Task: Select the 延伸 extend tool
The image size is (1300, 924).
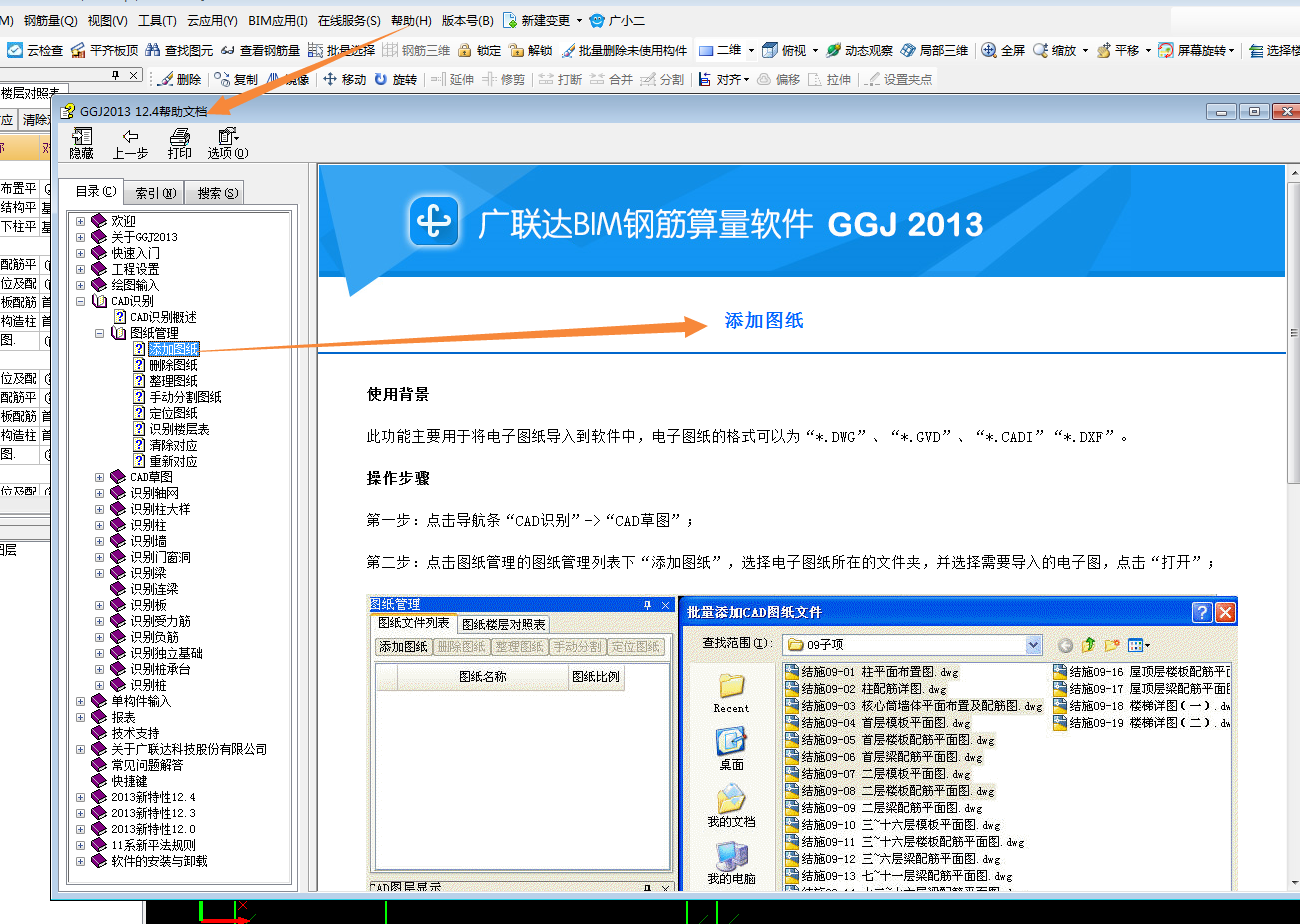Action: click(x=452, y=79)
